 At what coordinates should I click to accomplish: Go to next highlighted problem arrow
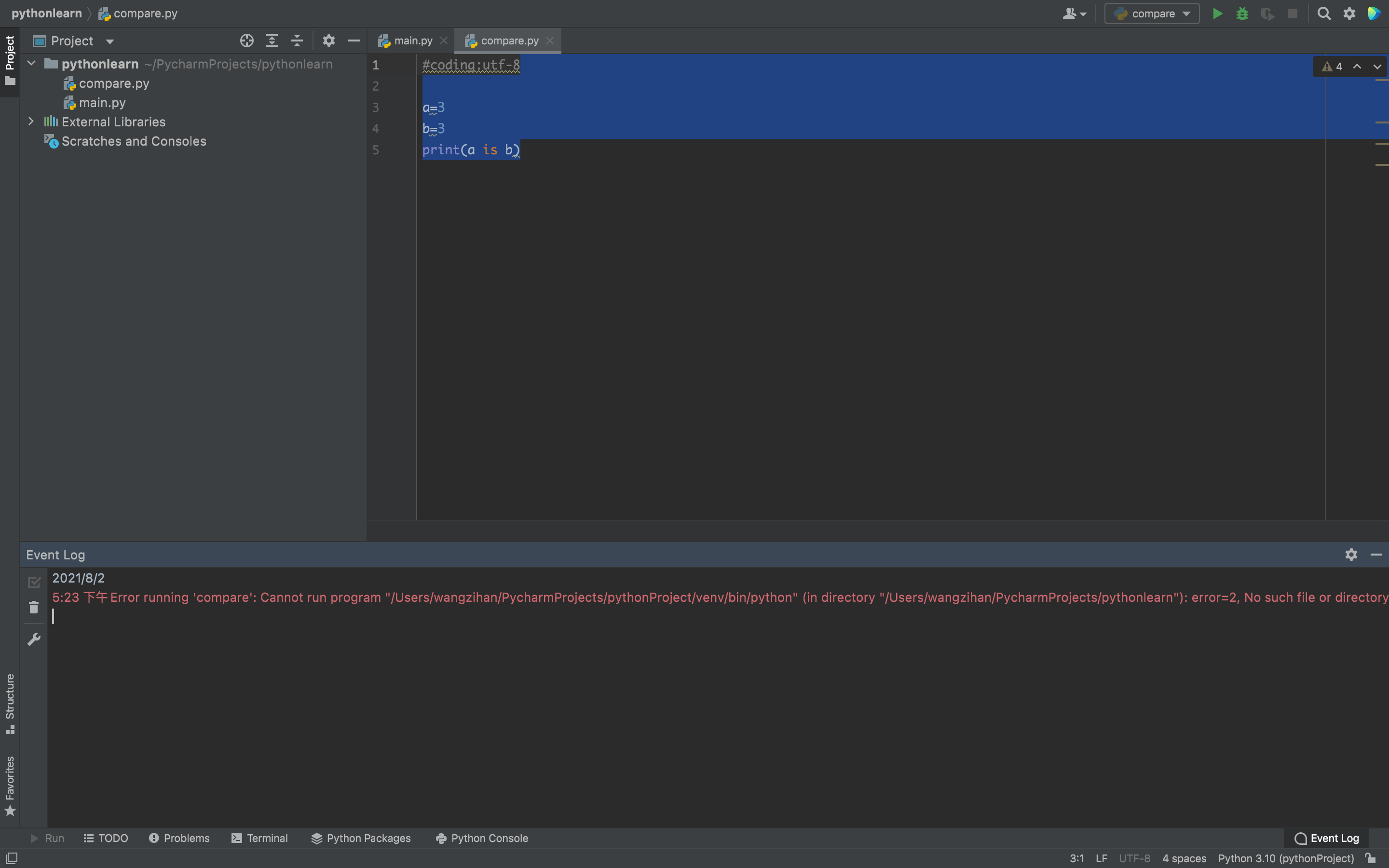(x=1377, y=67)
